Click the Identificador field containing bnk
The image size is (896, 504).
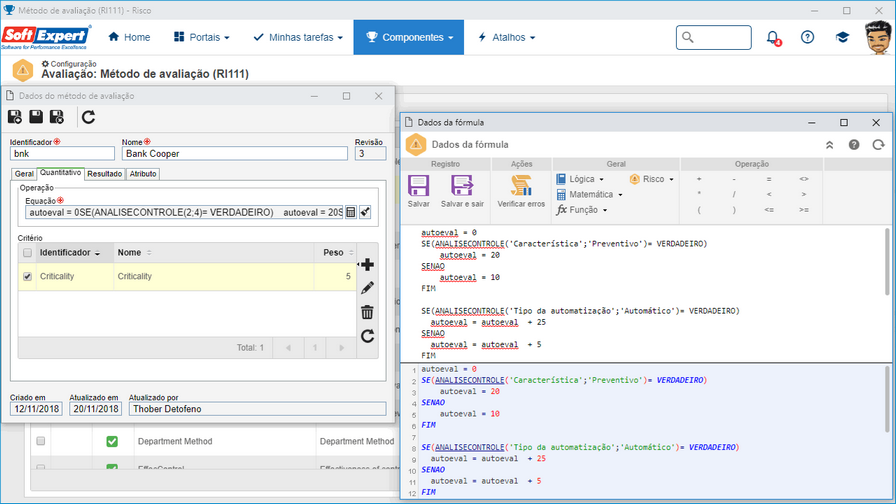(62, 154)
